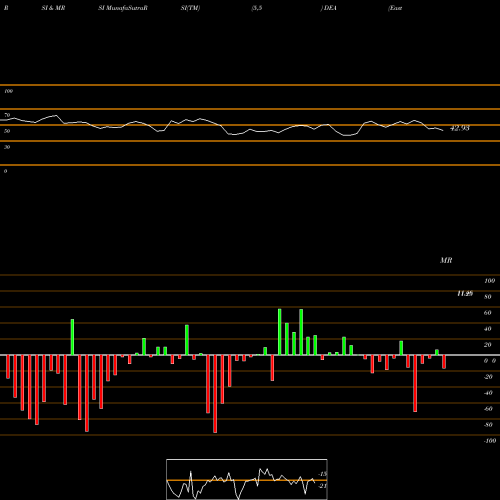Viewport: 500px width, 500px height.
Task: Click the -21 label in the mini chart
Action: [322, 486]
